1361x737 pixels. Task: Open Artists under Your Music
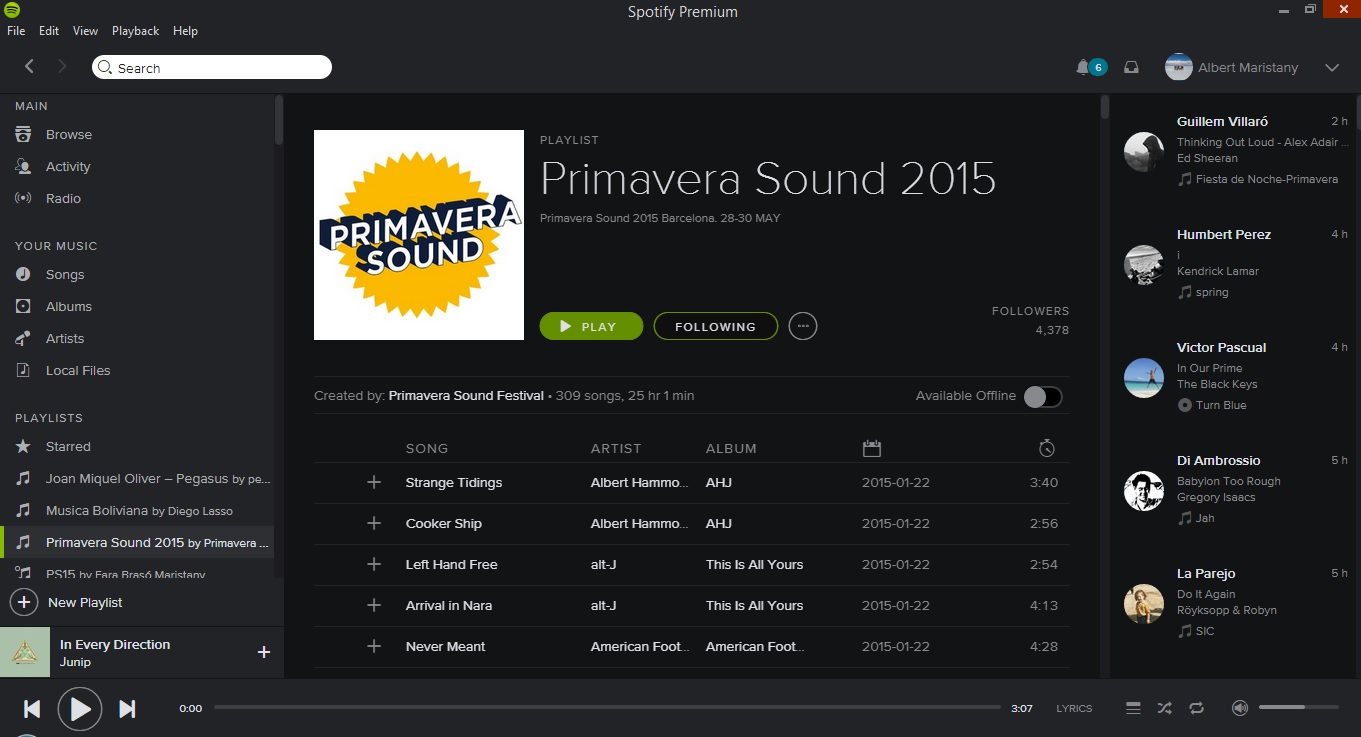65,339
